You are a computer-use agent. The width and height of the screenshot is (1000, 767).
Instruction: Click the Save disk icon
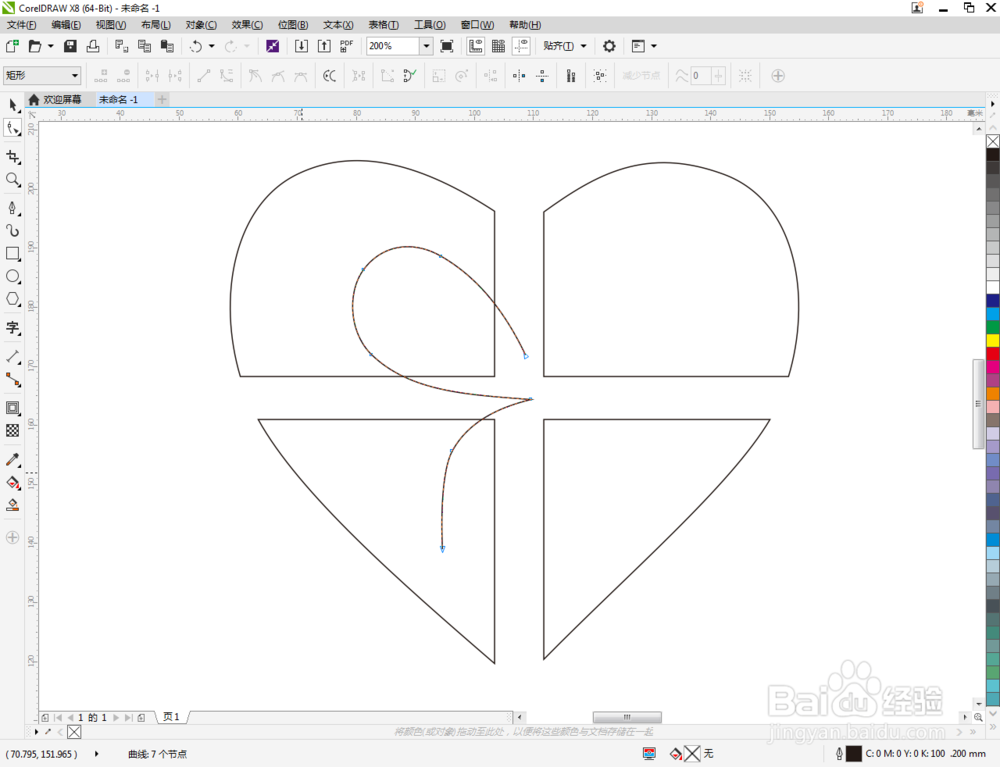(70, 46)
